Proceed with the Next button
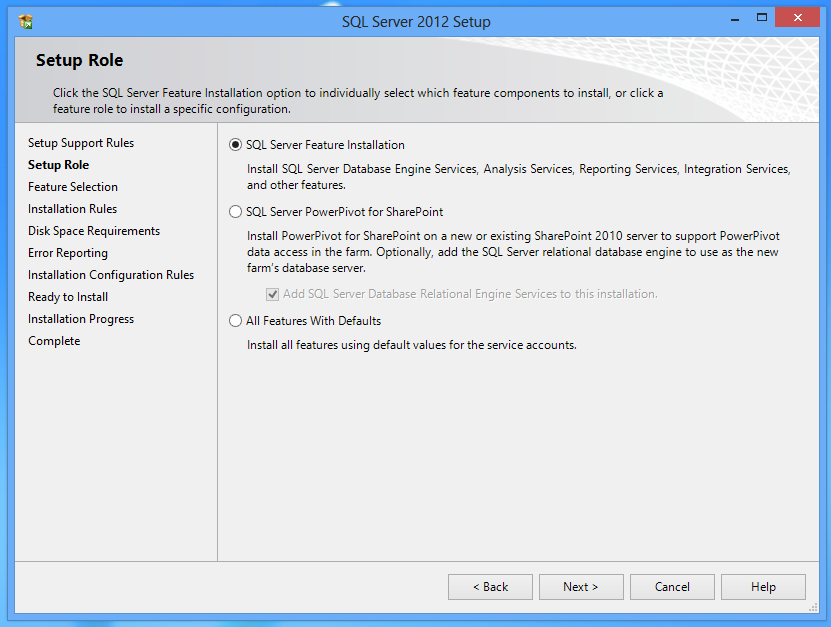 pos(581,587)
